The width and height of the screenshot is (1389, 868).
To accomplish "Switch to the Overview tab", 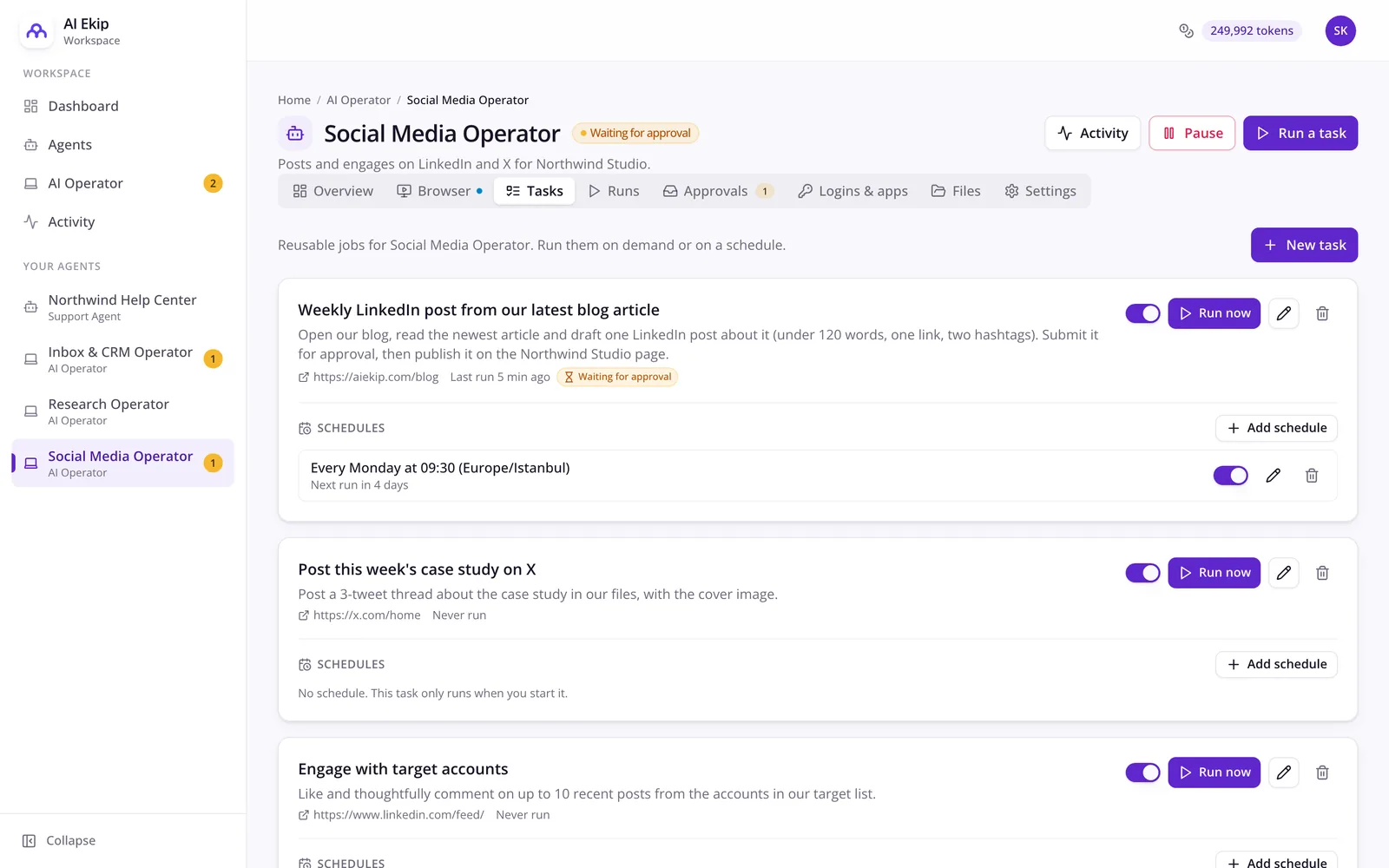I will click(x=333, y=191).
